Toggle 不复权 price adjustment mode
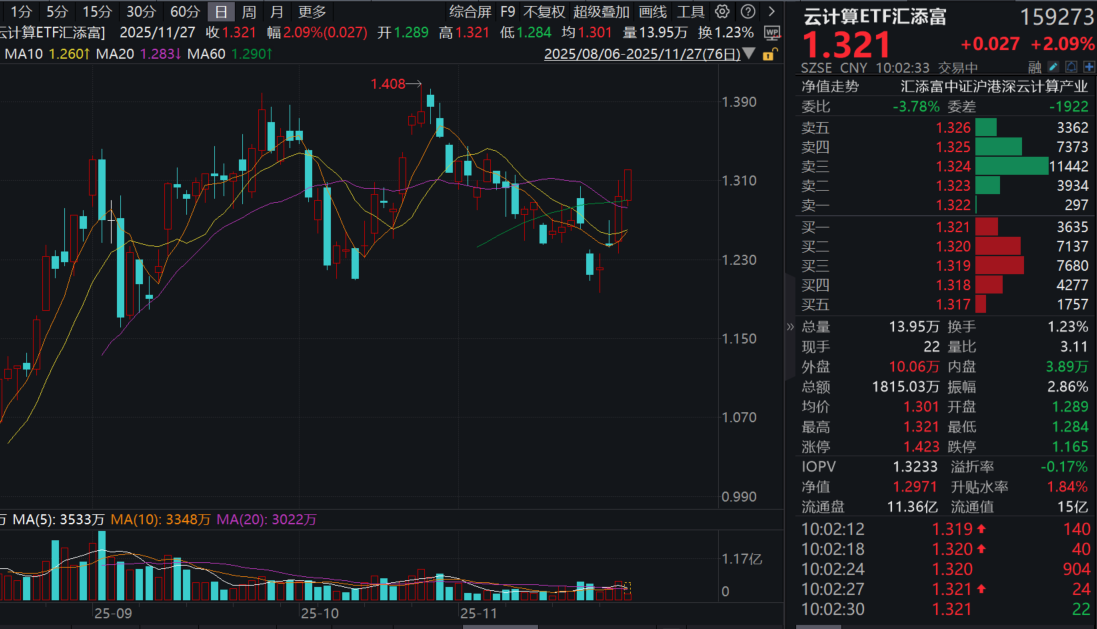Image resolution: width=1097 pixels, height=629 pixels. click(x=544, y=12)
